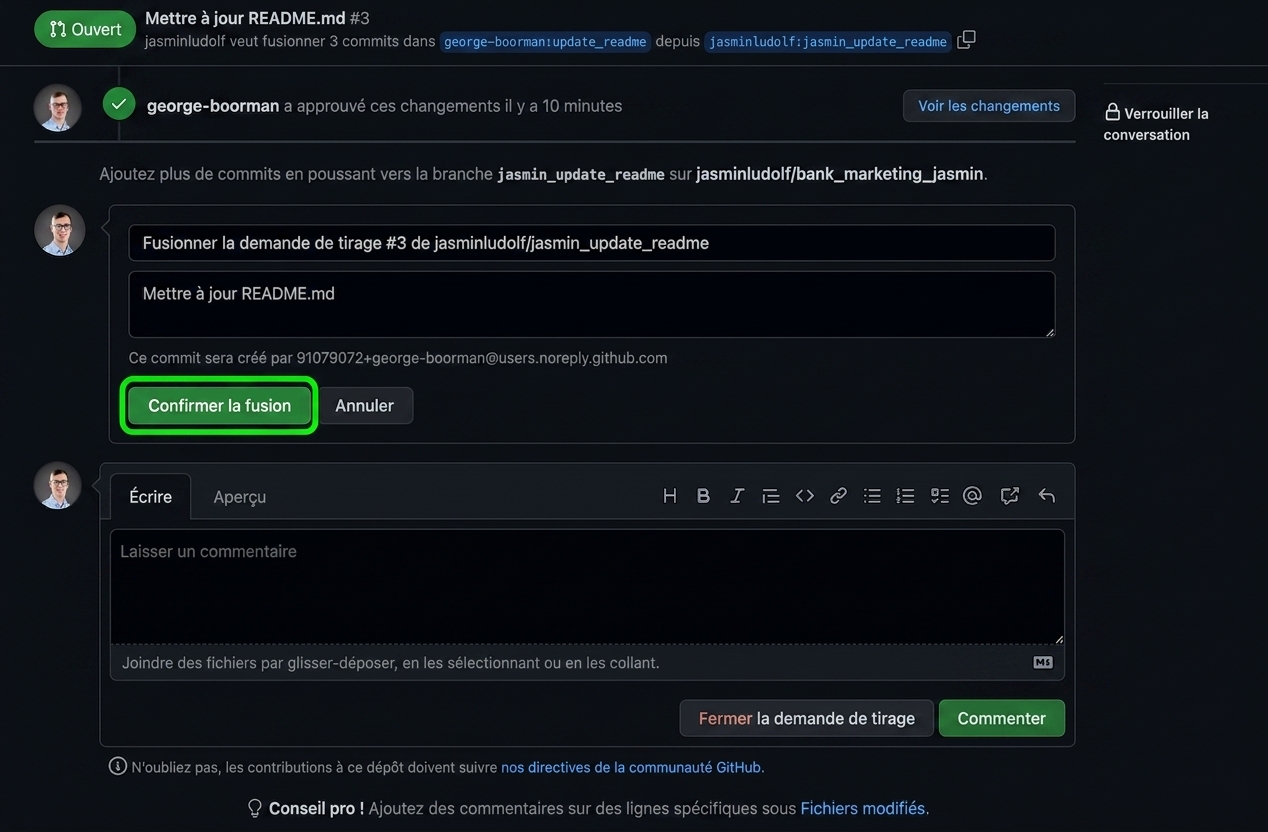
Task: Click the jasmin_update_readme branch name text
Action: (x=581, y=174)
